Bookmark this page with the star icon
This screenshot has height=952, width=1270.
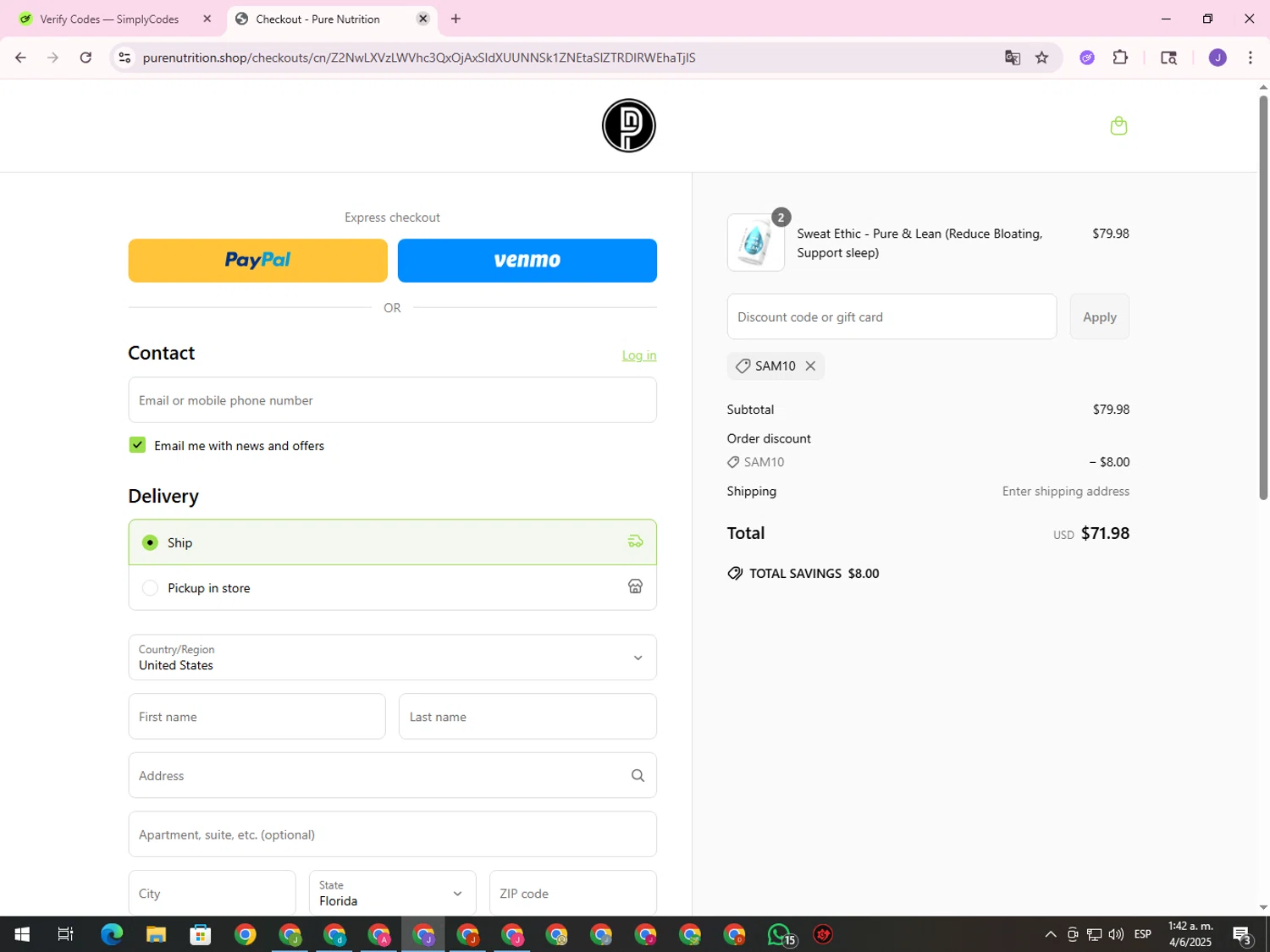[1041, 58]
